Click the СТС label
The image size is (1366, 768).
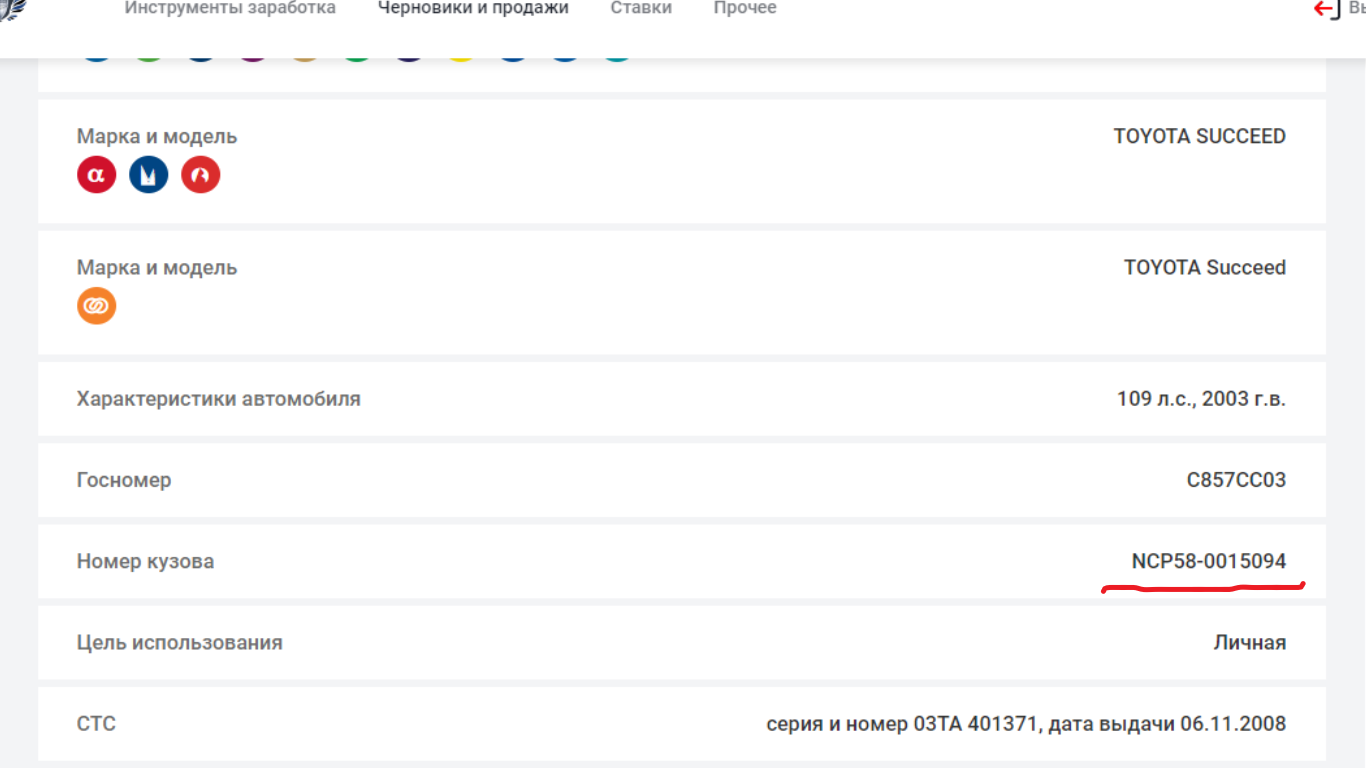click(x=96, y=724)
